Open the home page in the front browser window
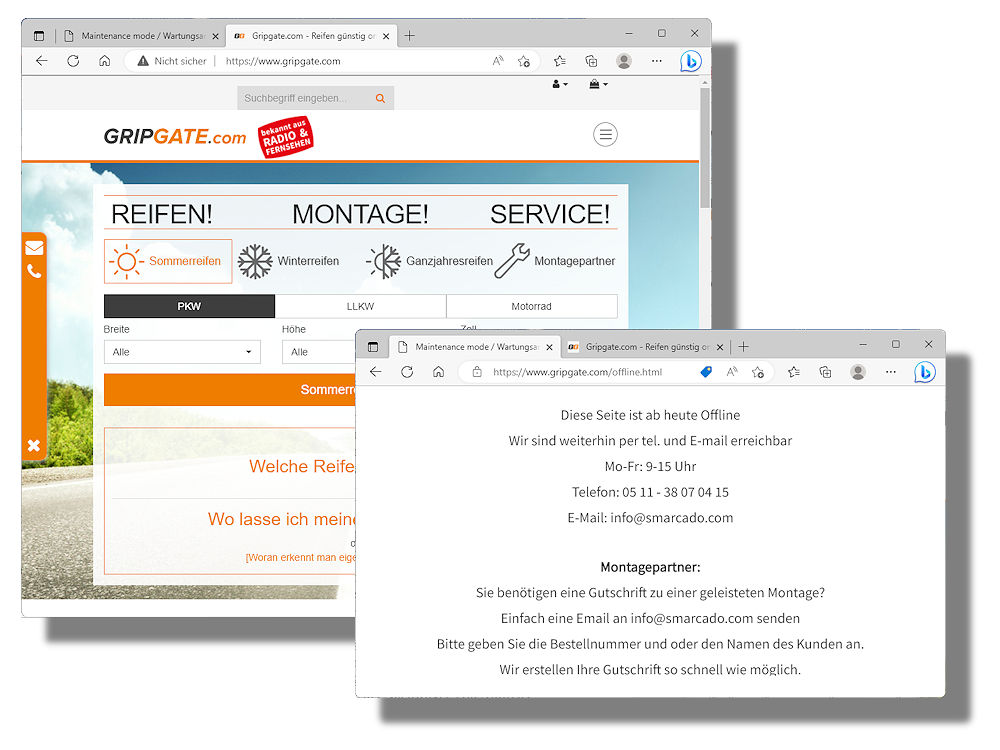1000x750 pixels. point(438,372)
